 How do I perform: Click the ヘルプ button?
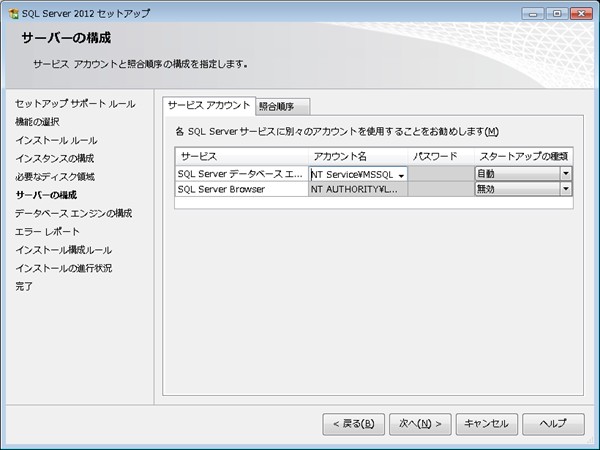click(x=553, y=424)
